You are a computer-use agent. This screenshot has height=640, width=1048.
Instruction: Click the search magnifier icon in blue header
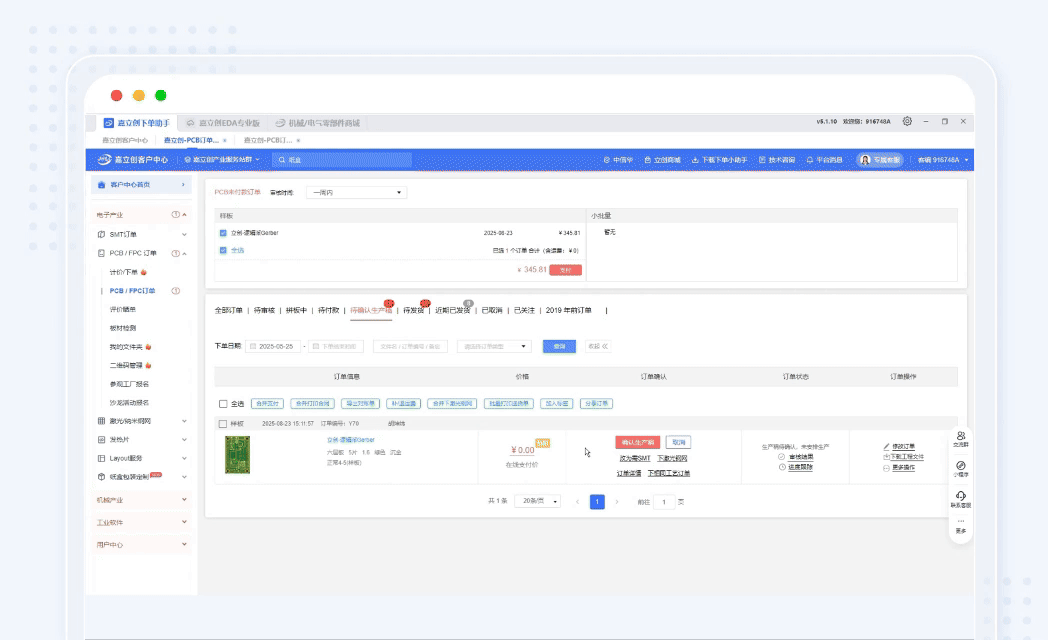[x=282, y=160]
